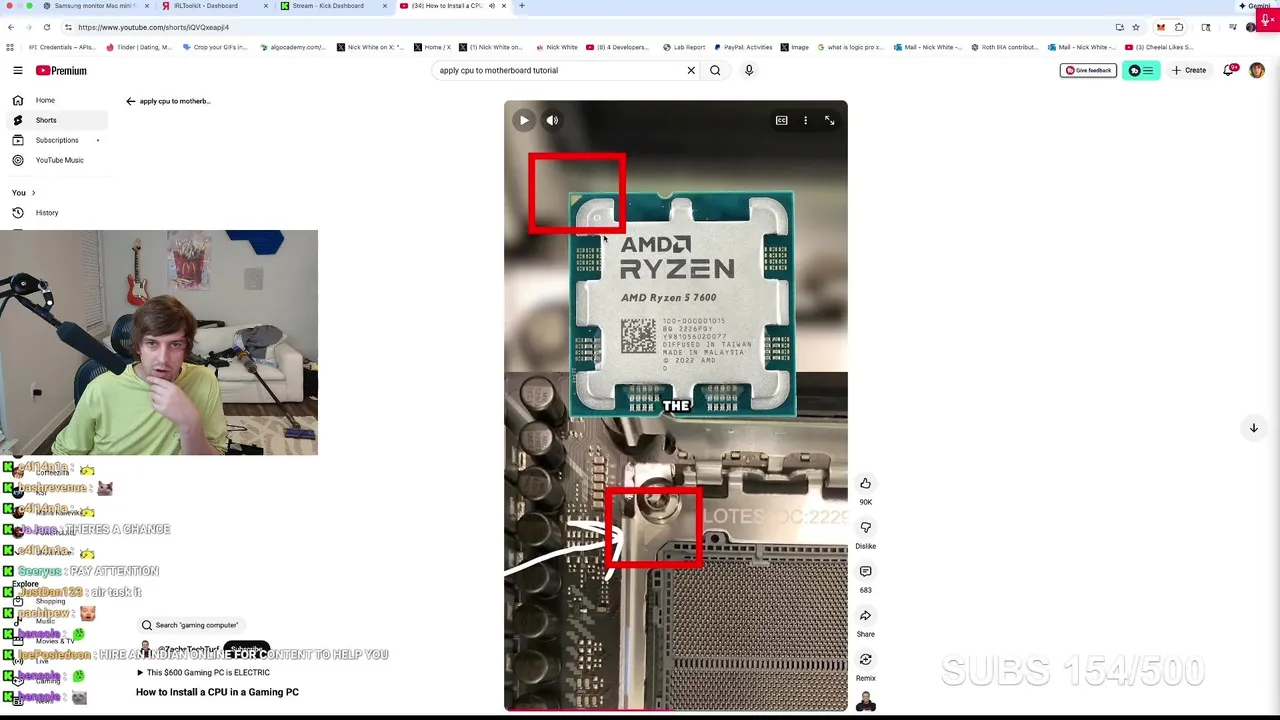Open the player's three-dot more menu
The image size is (1280, 720).
[x=806, y=120]
